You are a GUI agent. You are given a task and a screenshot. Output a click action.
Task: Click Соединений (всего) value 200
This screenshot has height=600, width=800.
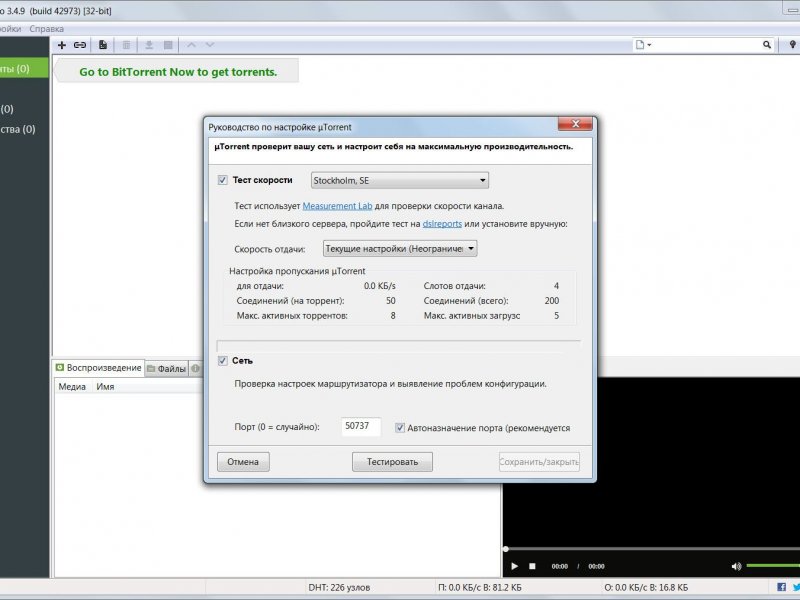(x=552, y=301)
